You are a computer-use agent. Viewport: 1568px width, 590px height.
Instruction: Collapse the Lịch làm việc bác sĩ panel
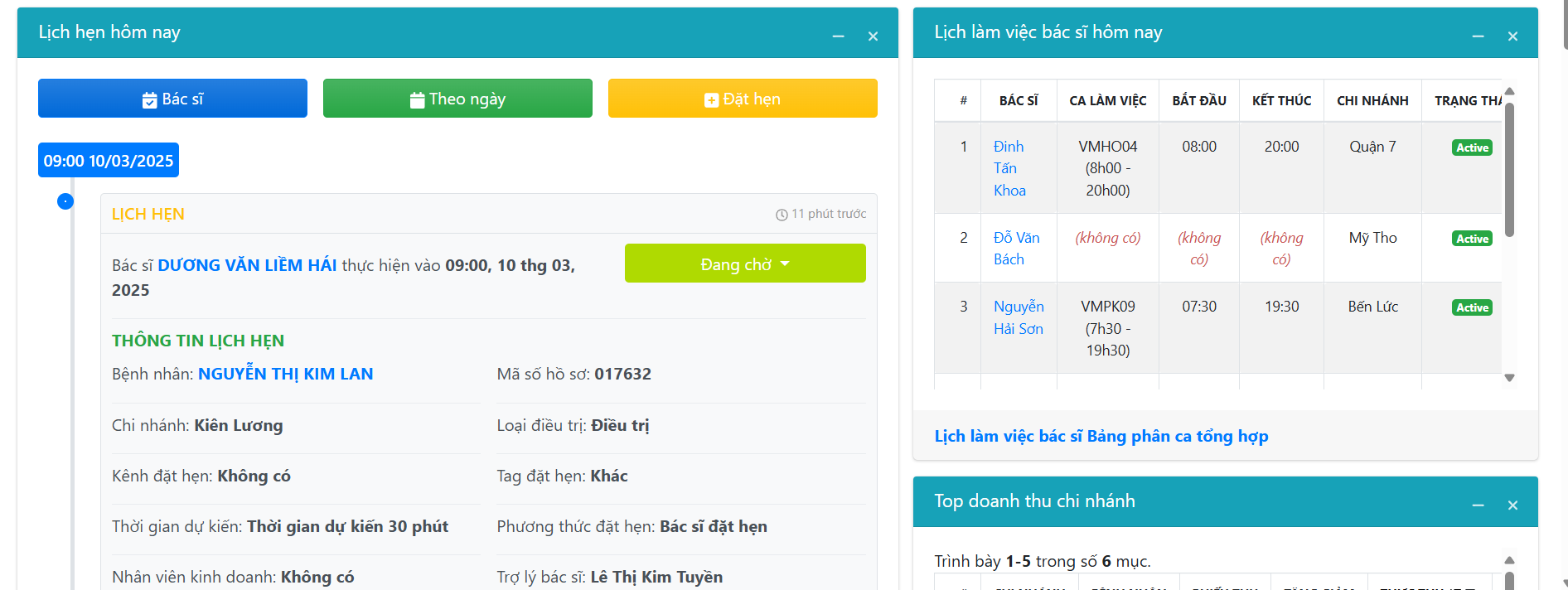[1478, 36]
